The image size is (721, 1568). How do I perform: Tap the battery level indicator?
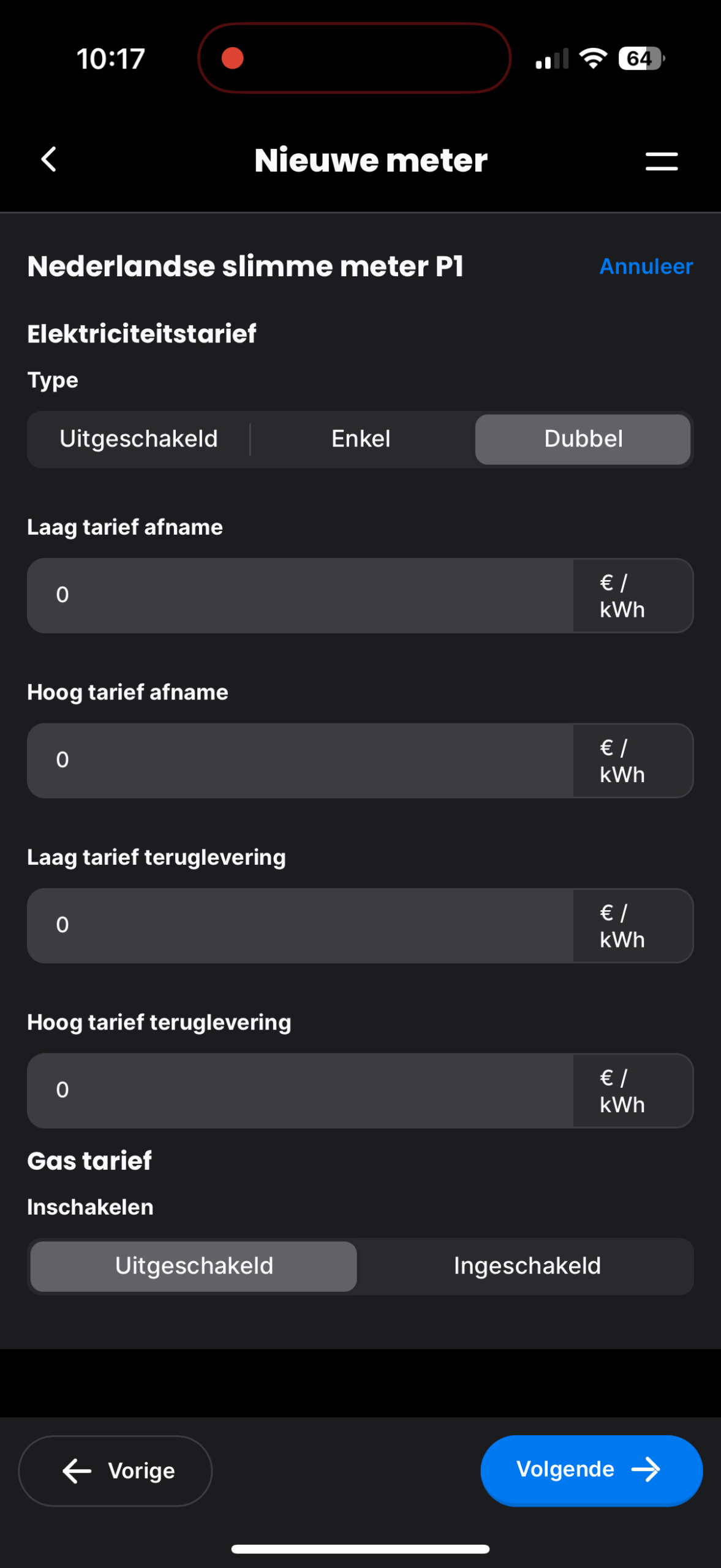(x=641, y=59)
